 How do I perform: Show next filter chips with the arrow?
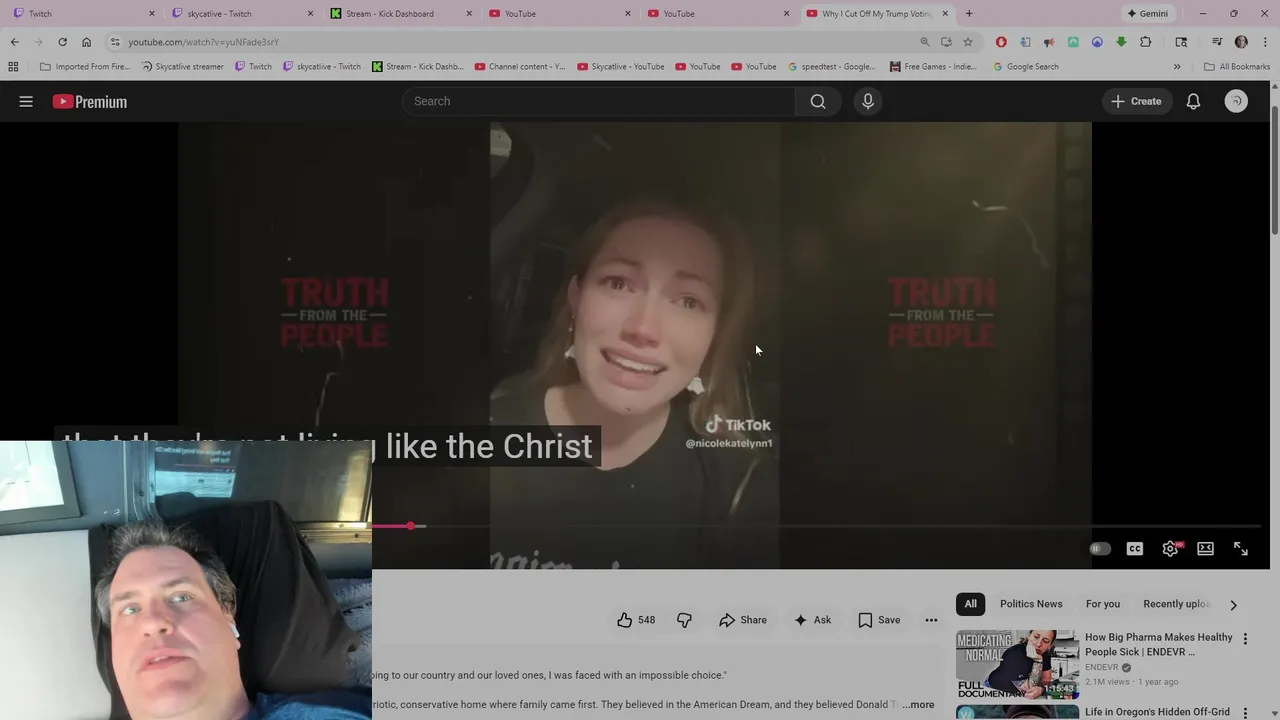[x=1233, y=604]
